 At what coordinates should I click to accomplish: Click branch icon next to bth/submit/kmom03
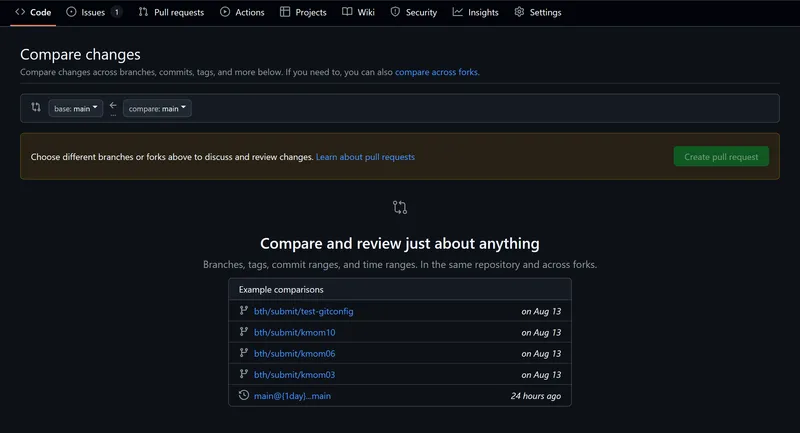[x=244, y=374]
